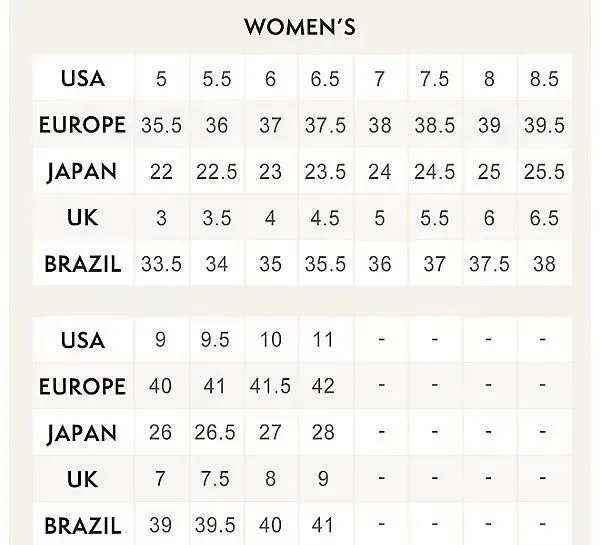The height and width of the screenshot is (545, 600).
Task: Select USA size 8.5 cell
Action: 544,79
